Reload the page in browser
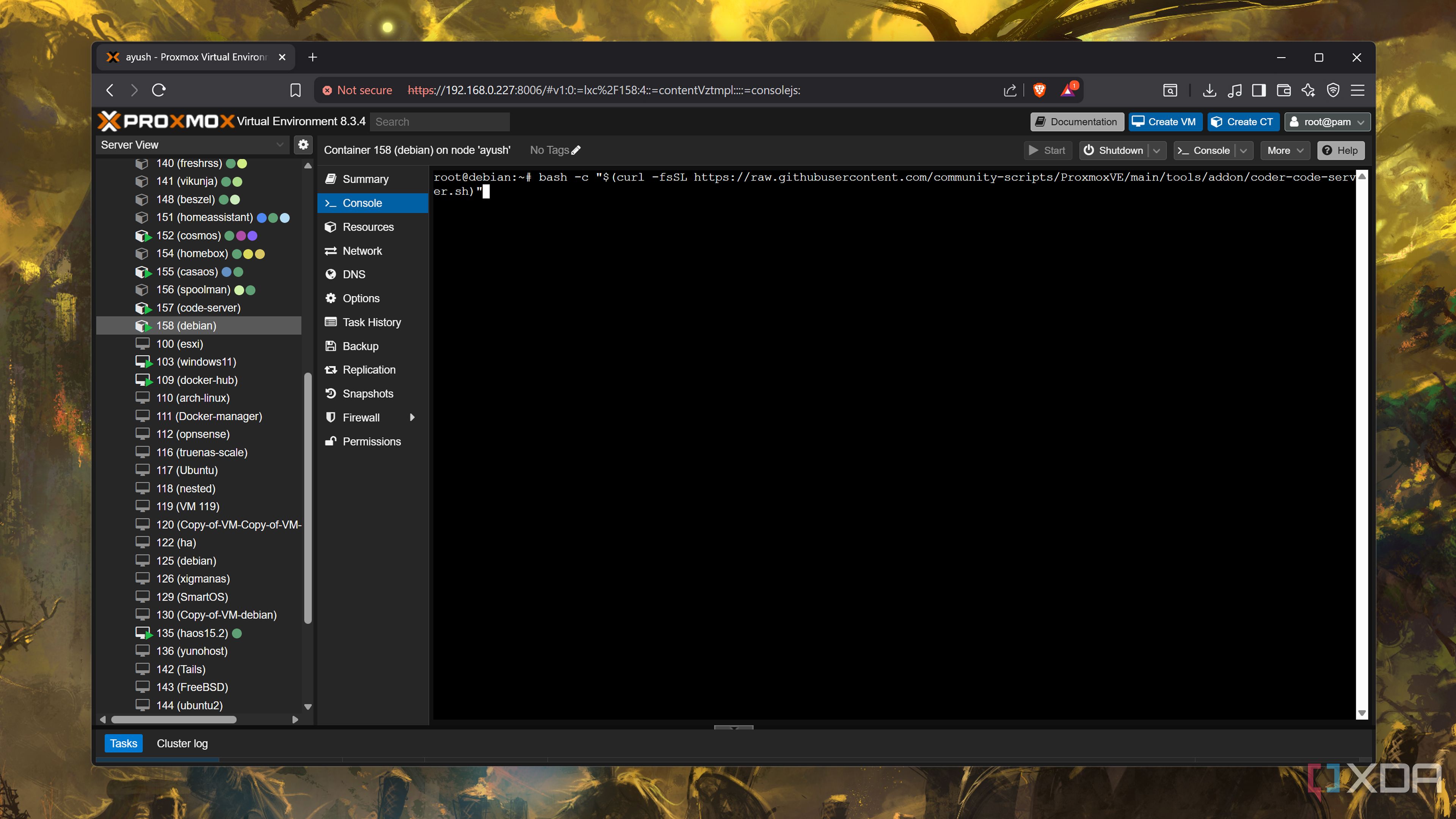1456x819 pixels. 159,90
